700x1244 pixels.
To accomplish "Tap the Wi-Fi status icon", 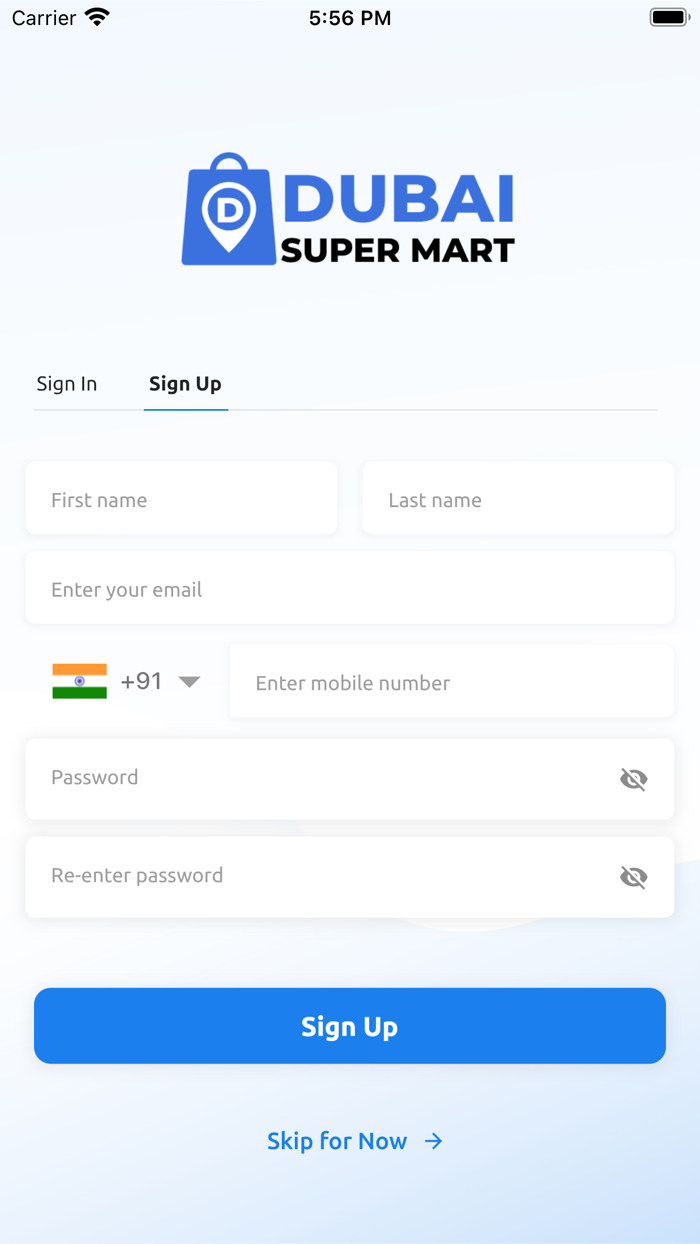I will tap(97, 17).
